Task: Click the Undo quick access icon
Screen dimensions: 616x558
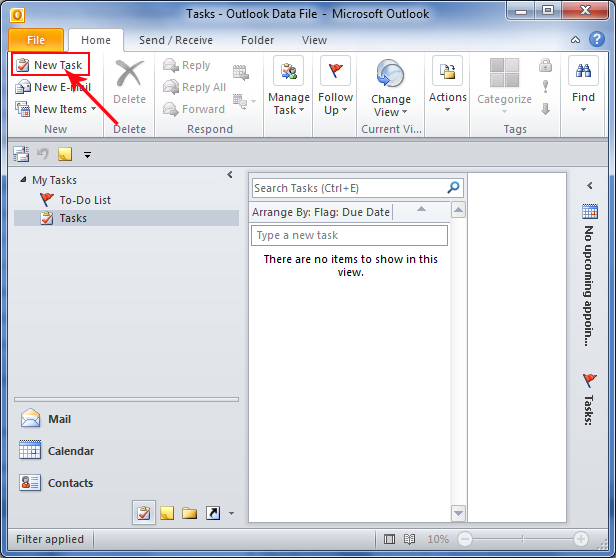Action: 42,153
